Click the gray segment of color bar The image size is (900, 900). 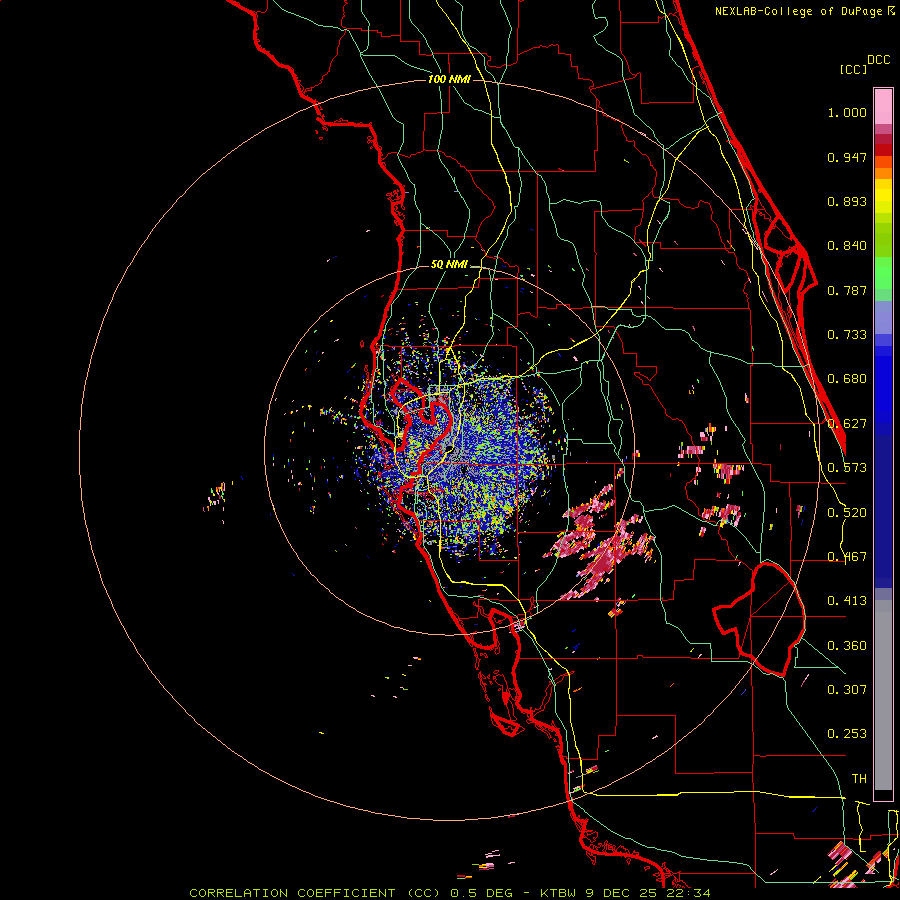coord(883,695)
